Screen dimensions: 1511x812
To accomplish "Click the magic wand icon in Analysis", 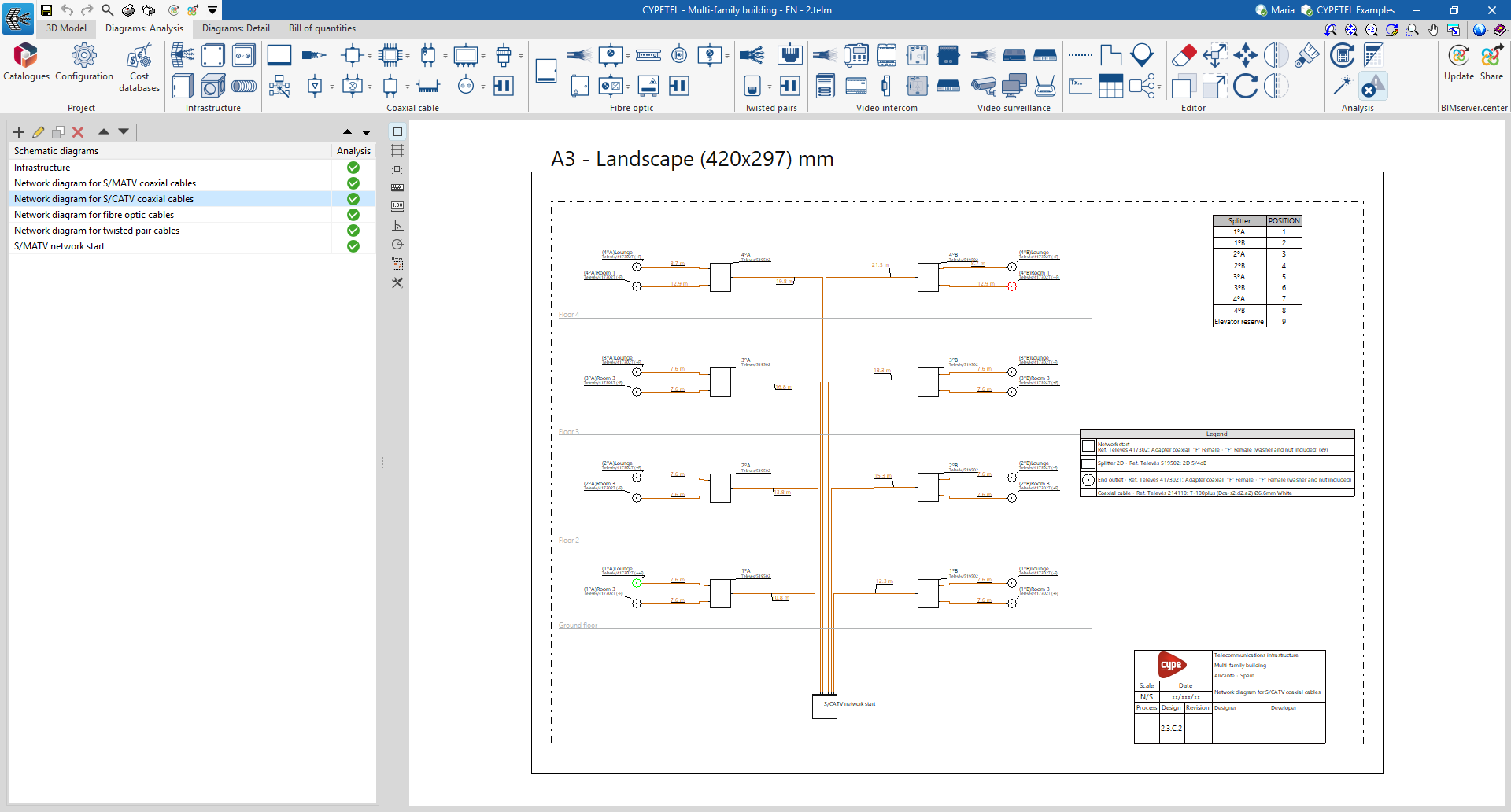I will [1342, 86].
